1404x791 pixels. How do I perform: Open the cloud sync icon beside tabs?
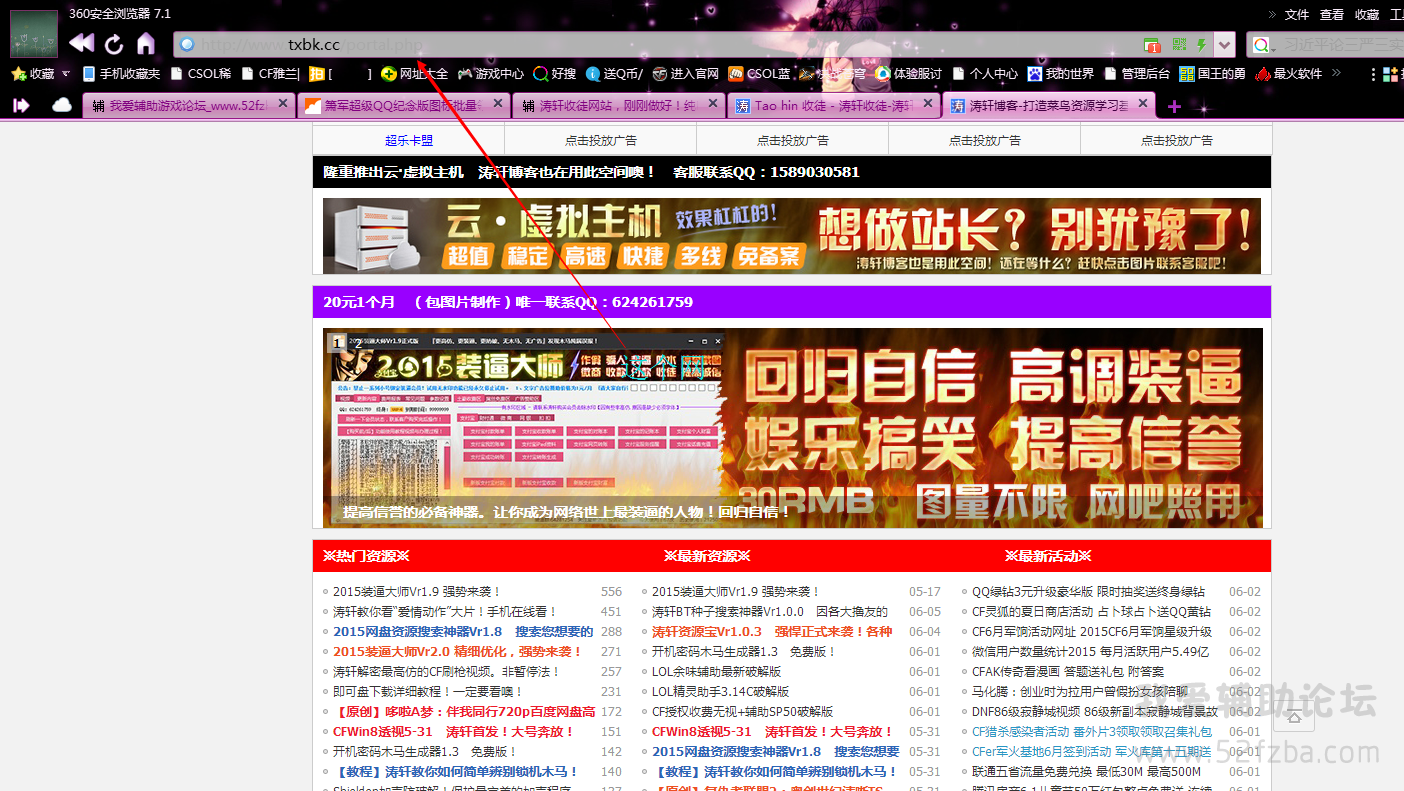62,105
